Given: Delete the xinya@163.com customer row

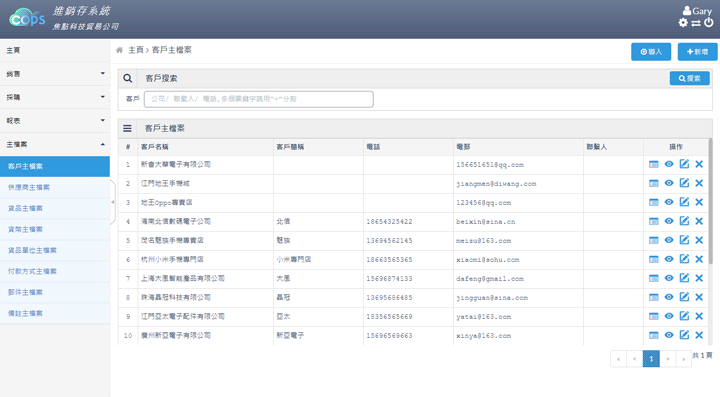Looking at the screenshot, I should (x=699, y=335).
